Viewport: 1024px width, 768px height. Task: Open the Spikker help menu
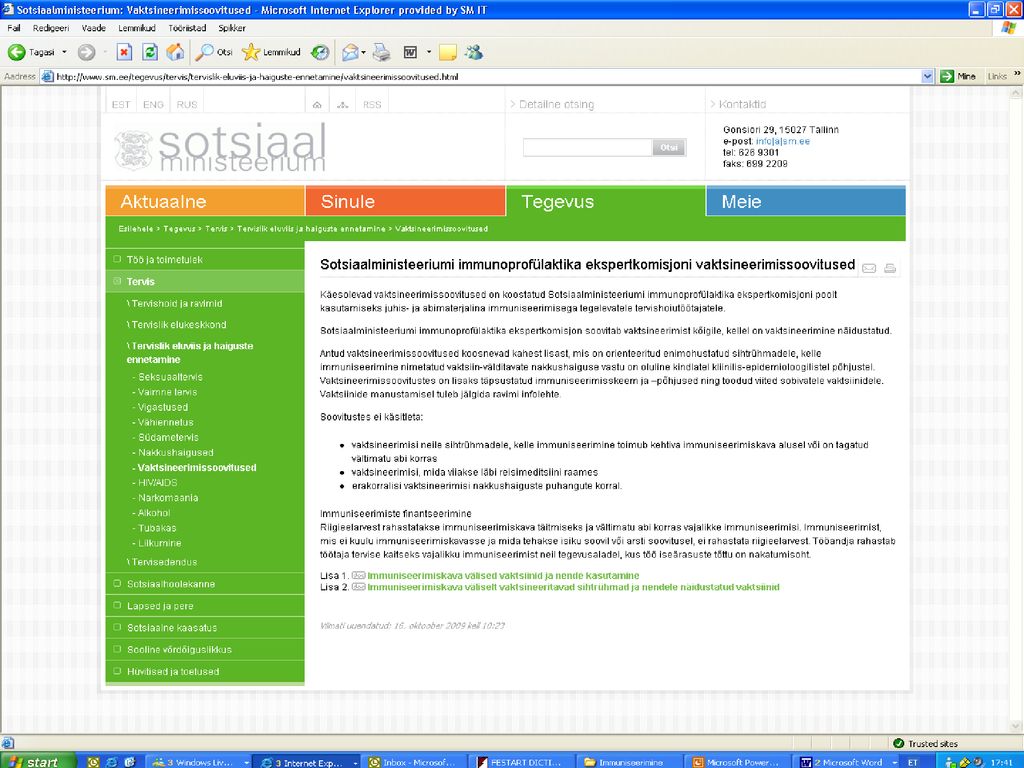232,28
